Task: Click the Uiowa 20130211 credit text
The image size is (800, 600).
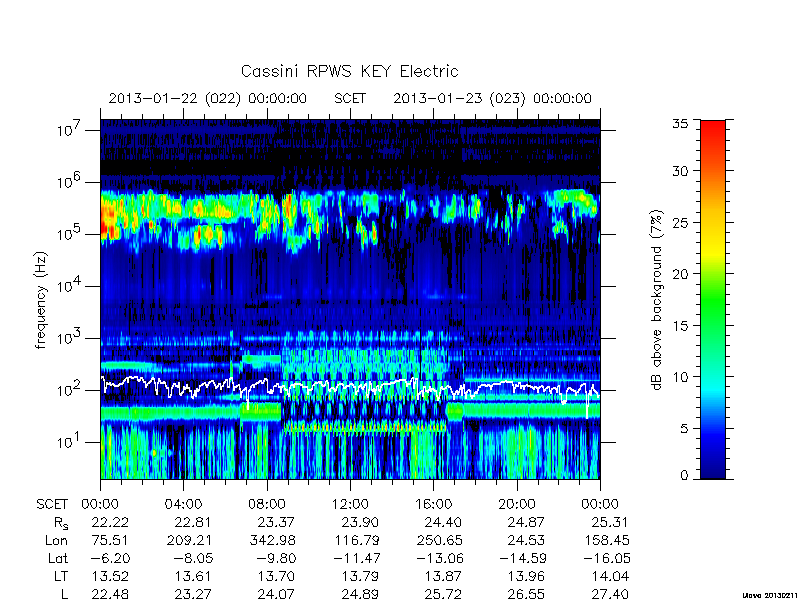Action: pos(770,595)
